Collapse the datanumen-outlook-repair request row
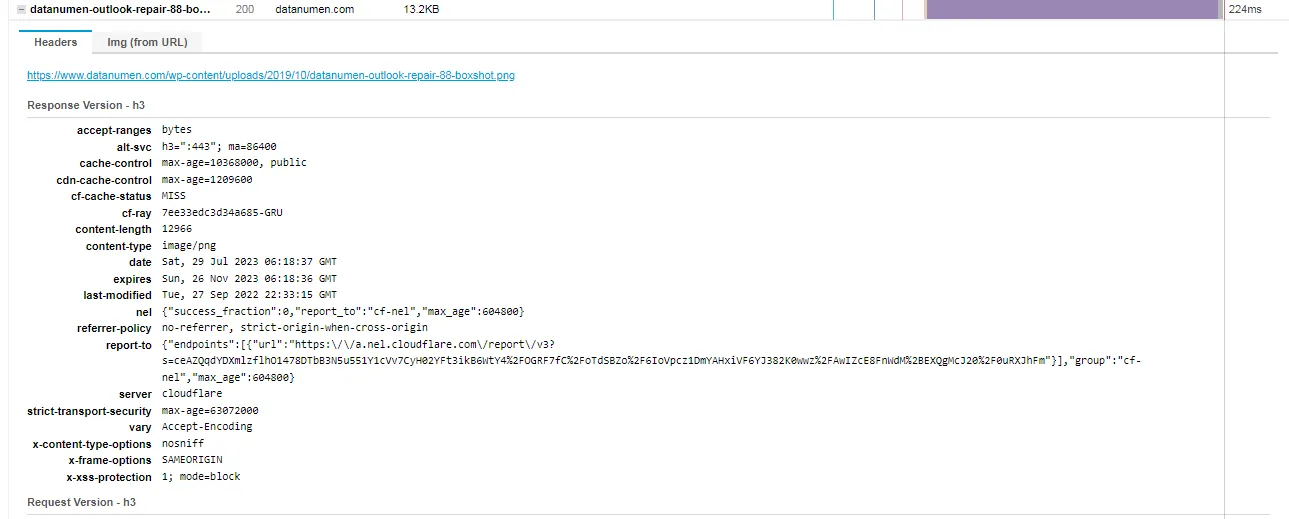This screenshot has height=519, width=1289. click(x=21, y=8)
